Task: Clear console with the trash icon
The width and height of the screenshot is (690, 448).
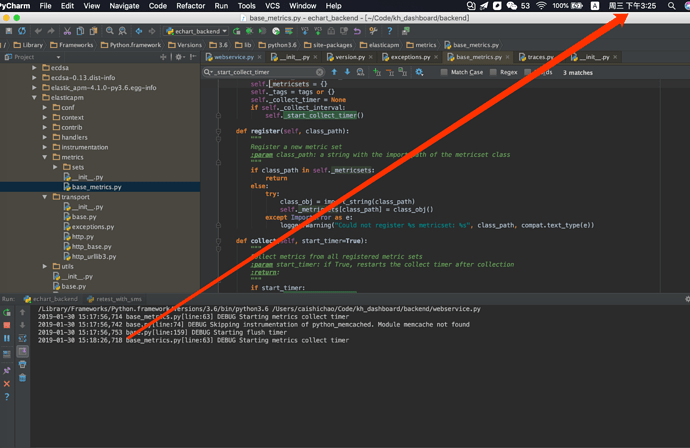Action: (x=22, y=378)
